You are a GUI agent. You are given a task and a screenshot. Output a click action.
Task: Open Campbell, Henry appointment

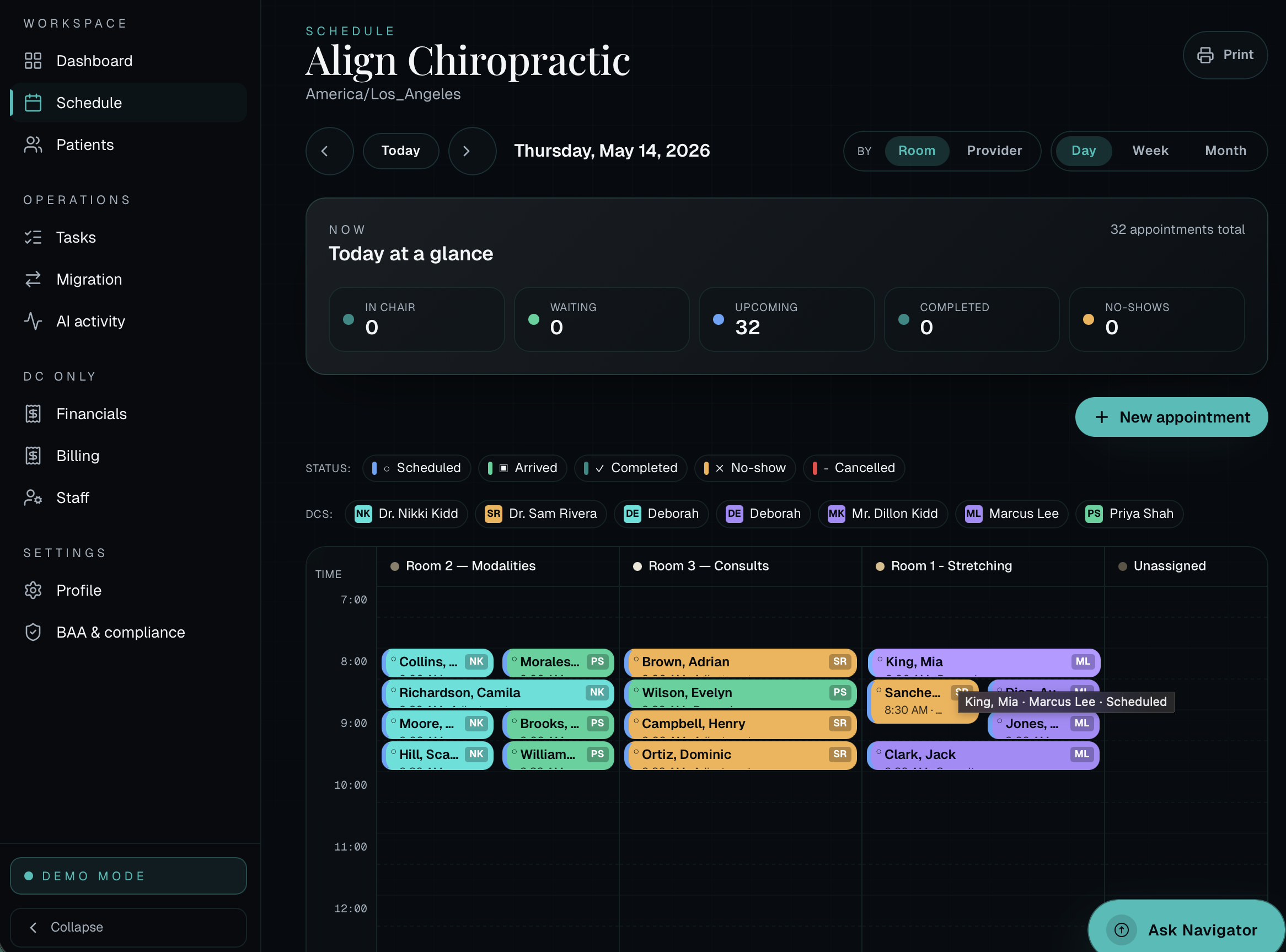[x=741, y=724]
